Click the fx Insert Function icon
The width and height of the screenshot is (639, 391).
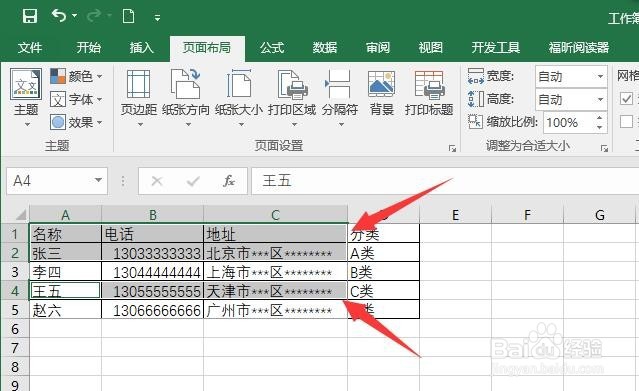pos(229,181)
